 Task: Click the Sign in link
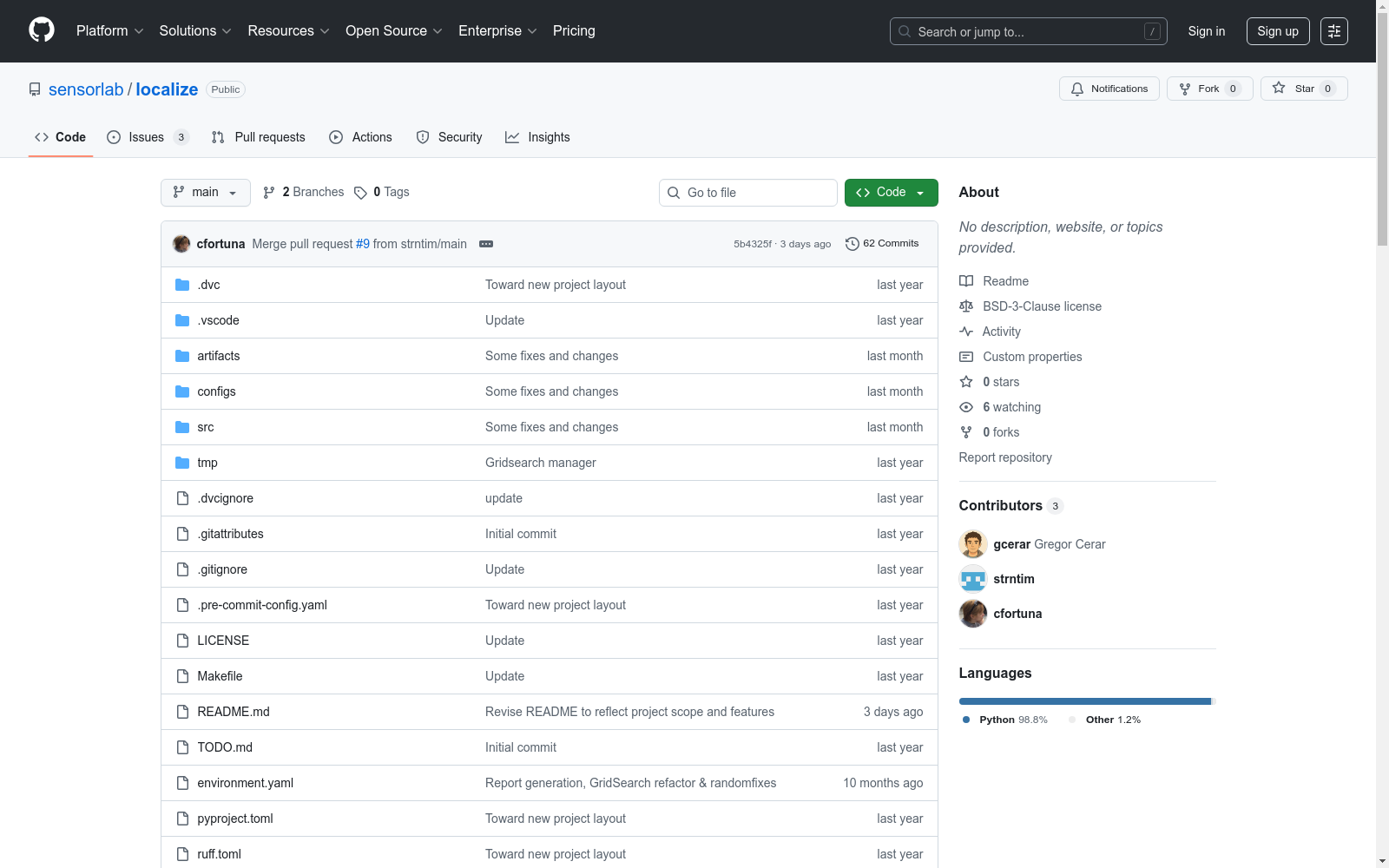(1207, 31)
